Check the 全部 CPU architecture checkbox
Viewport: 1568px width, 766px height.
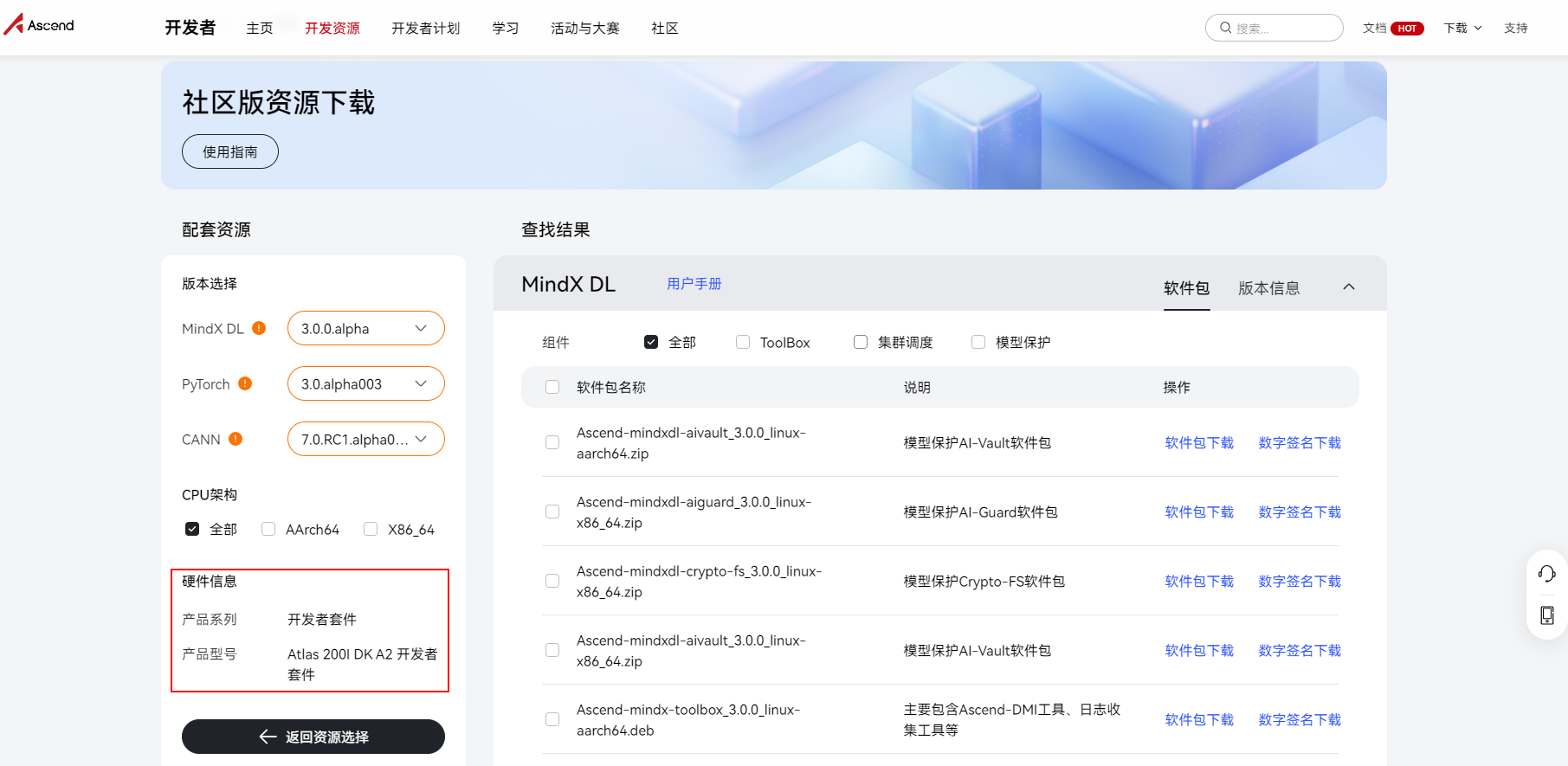coord(192,529)
